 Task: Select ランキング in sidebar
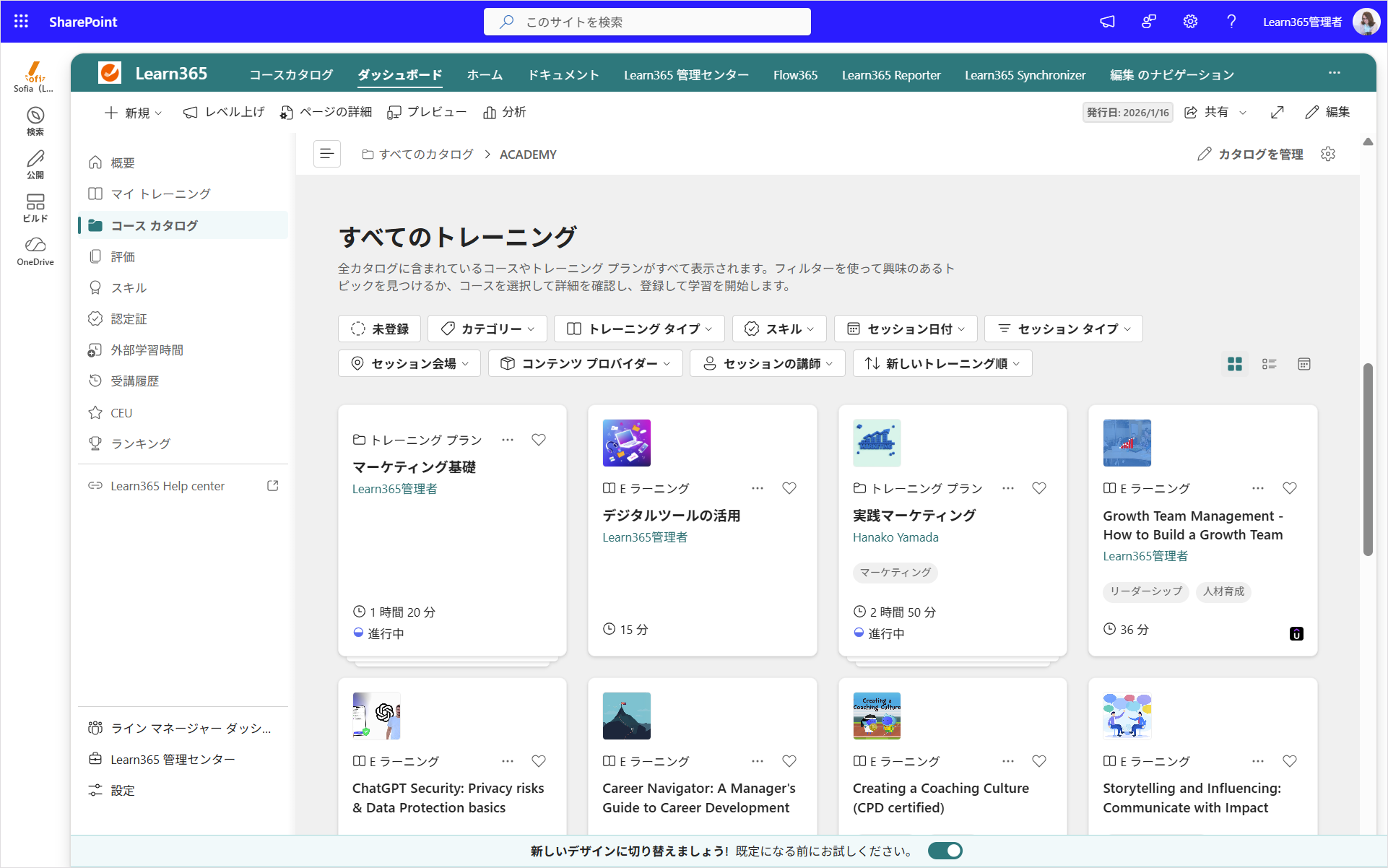[x=183, y=443]
